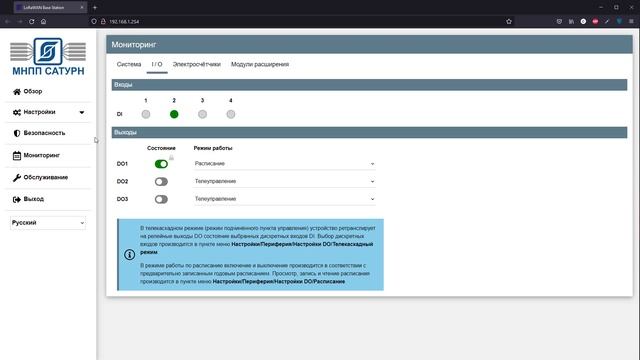Screen dimensions: 640x360
Task: Reload the page with the browser refresh icon
Action: (x=31, y=21)
